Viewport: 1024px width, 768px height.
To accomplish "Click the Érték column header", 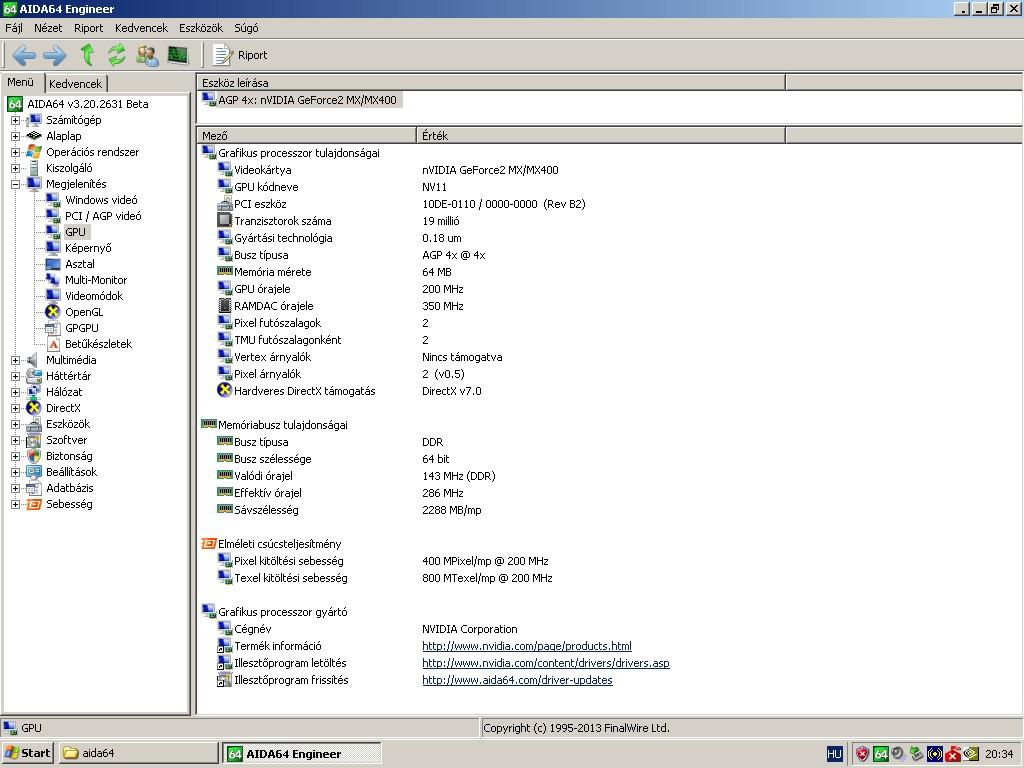I will click(x=601, y=135).
